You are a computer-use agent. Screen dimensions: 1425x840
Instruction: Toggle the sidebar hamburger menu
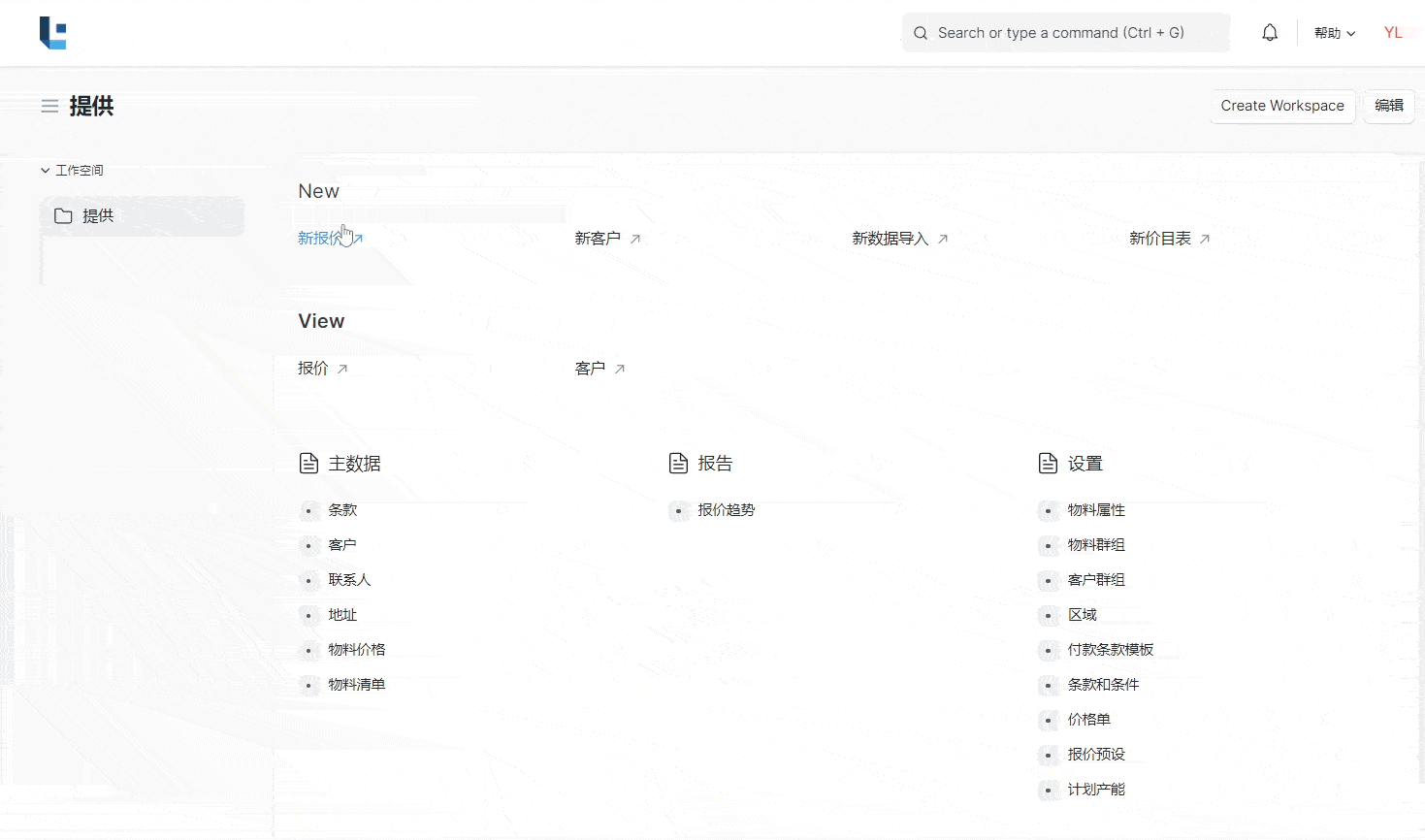pyautogui.click(x=49, y=107)
